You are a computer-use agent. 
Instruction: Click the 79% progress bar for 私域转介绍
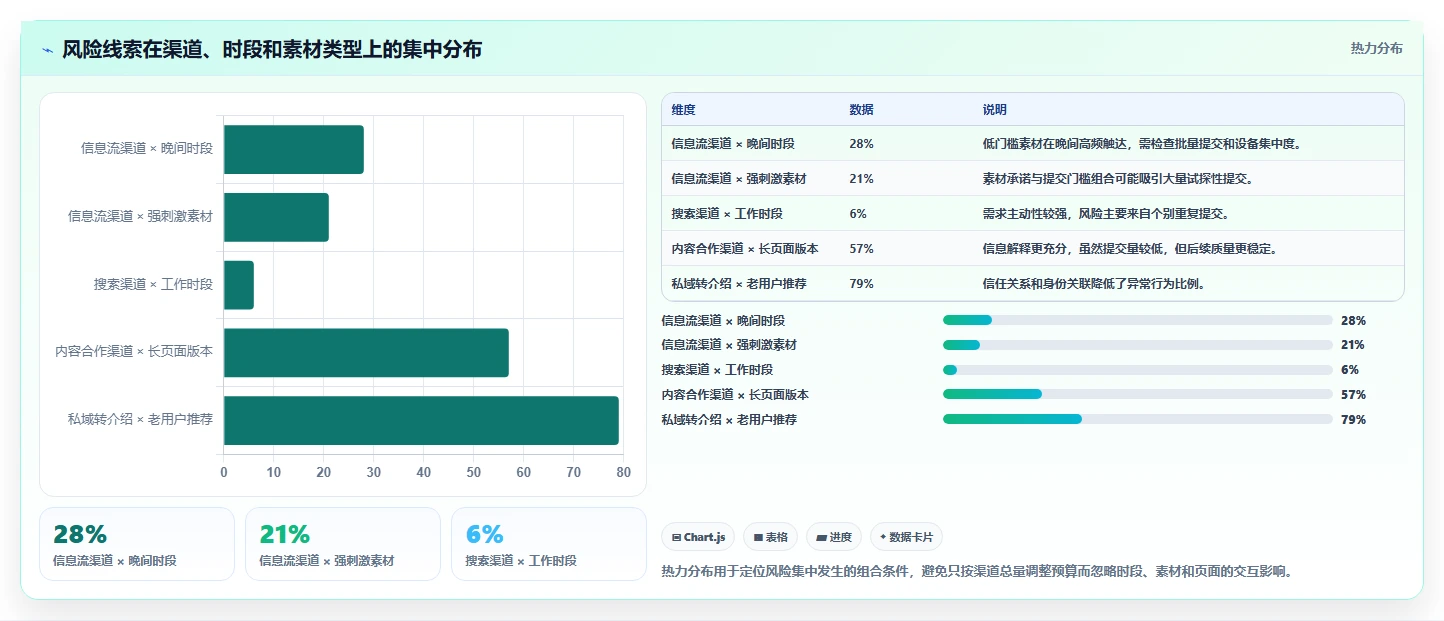tap(1138, 420)
